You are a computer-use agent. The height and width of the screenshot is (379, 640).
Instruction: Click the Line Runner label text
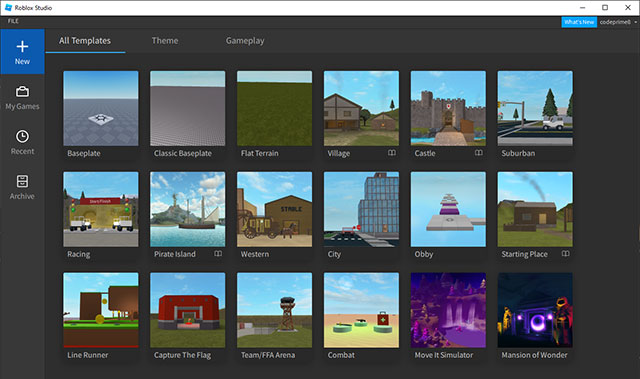[x=88, y=355]
